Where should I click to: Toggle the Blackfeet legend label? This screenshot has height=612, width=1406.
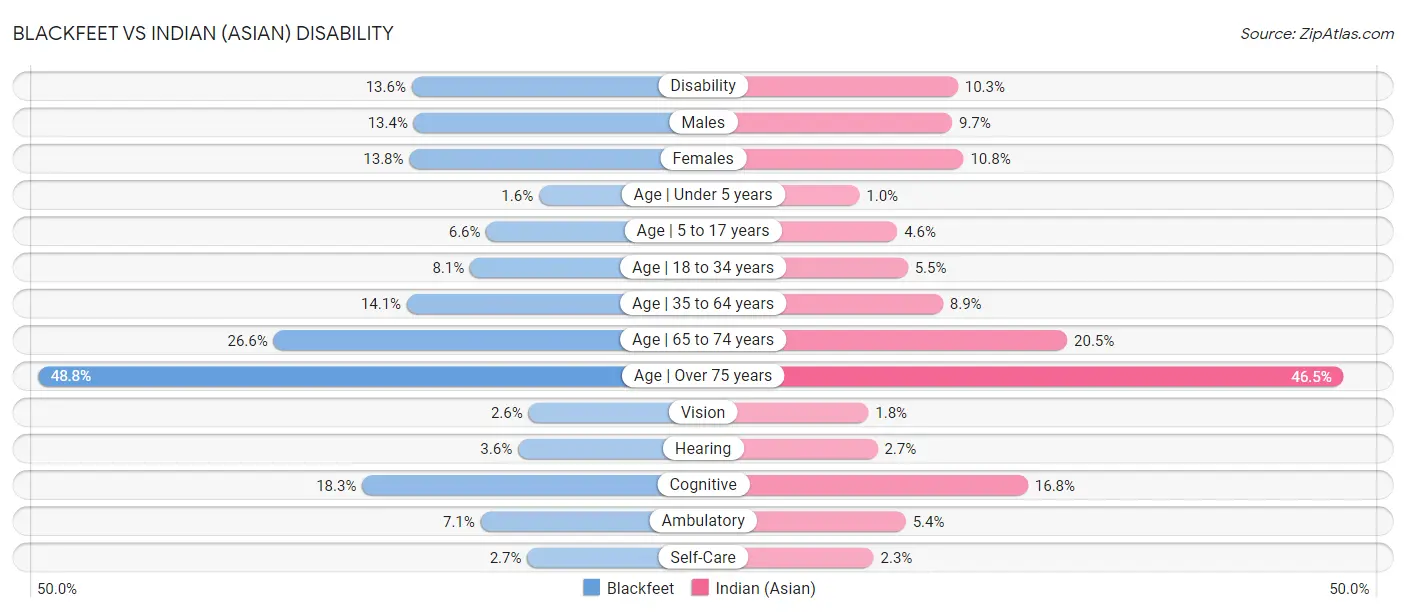point(640,588)
